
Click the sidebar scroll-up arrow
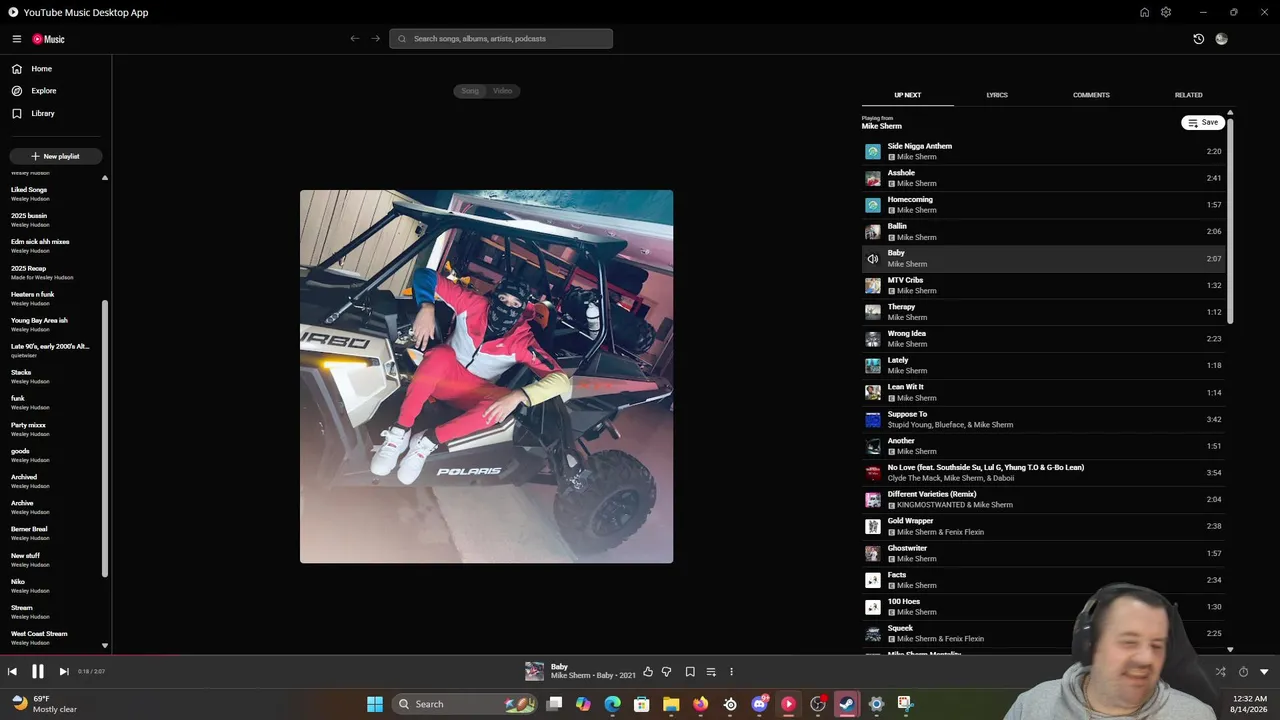[105, 178]
